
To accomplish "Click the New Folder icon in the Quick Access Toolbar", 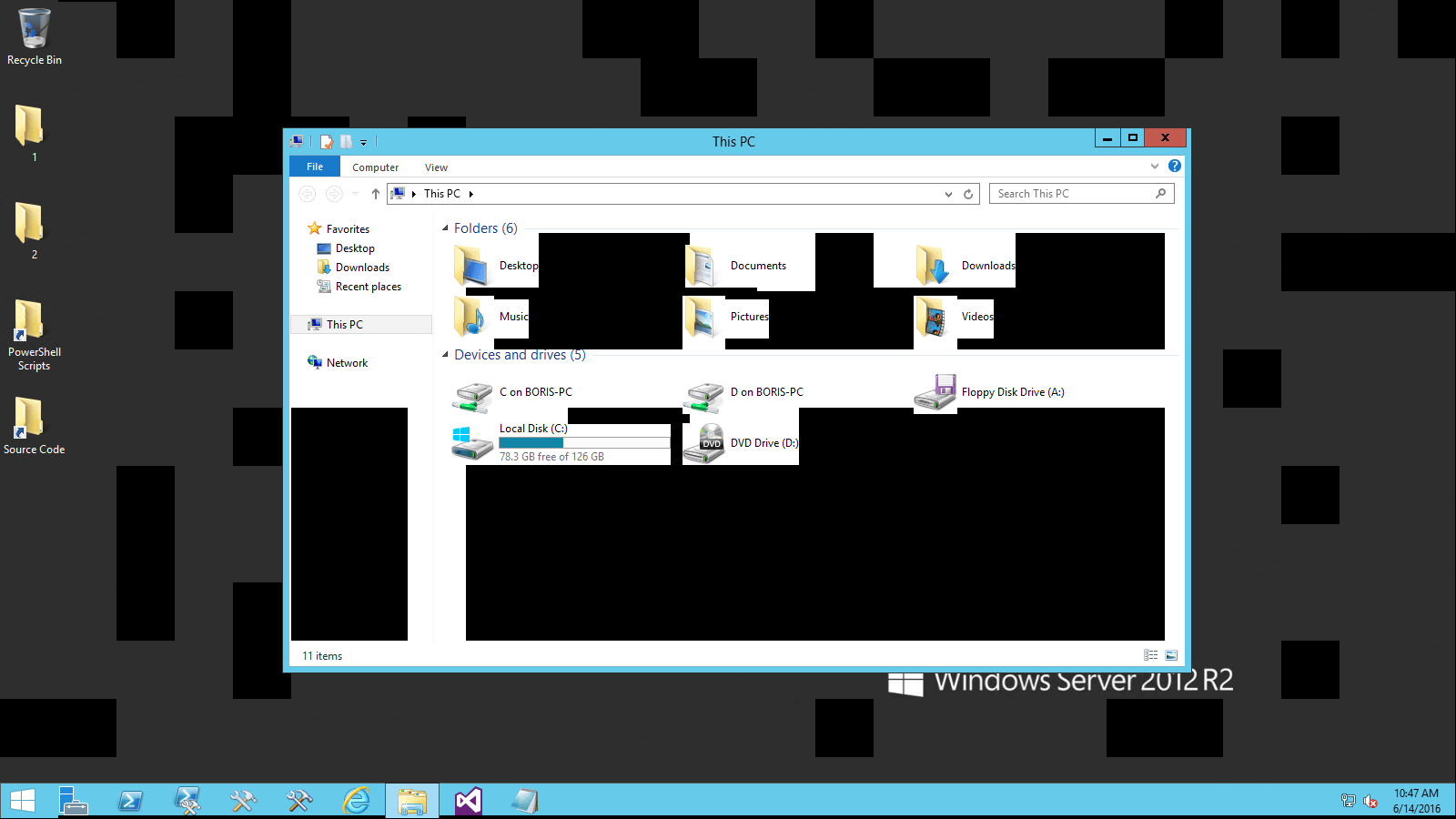I will [x=346, y=142].
